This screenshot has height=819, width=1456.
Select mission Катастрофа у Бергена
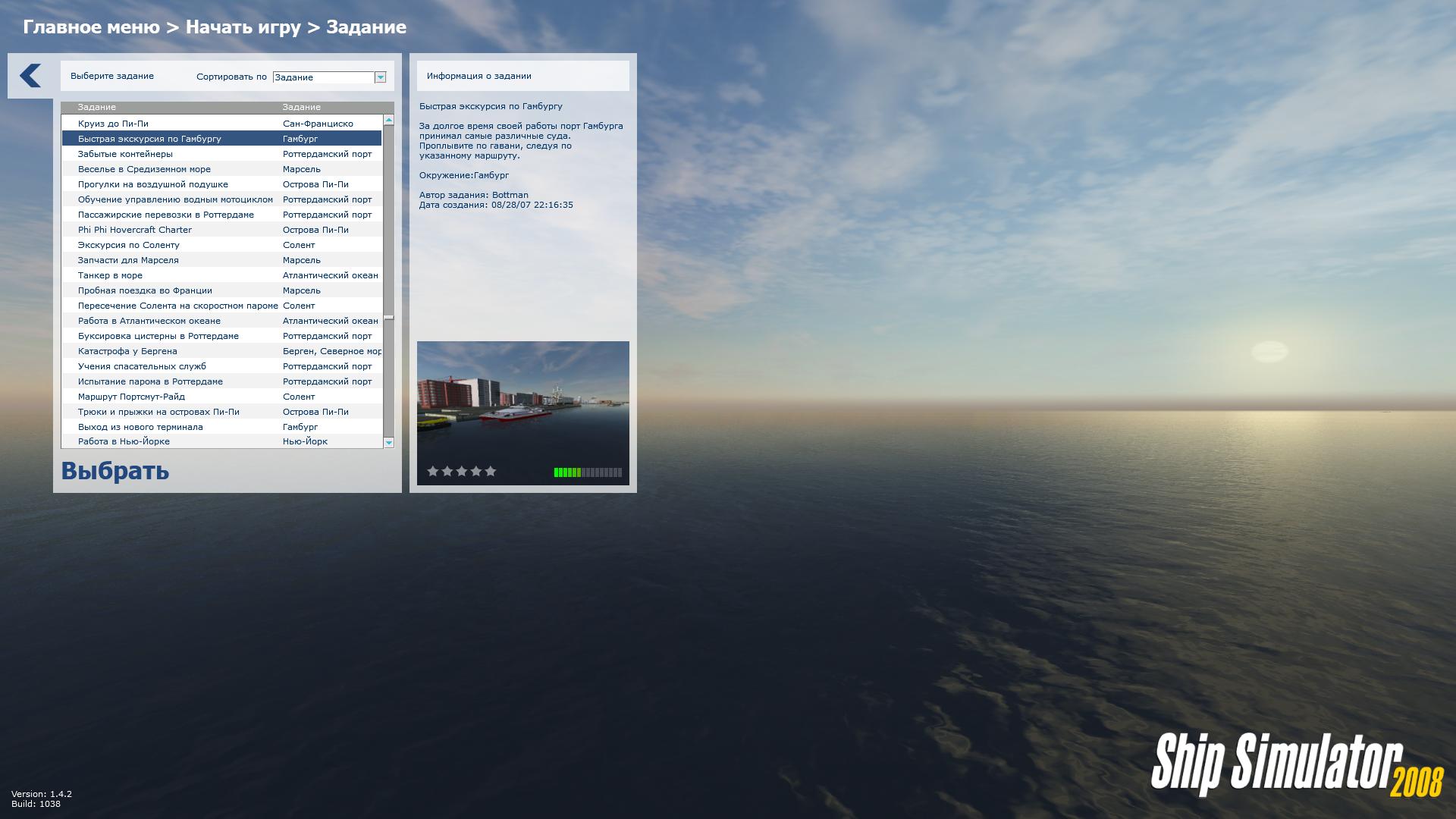coord(221,351)
